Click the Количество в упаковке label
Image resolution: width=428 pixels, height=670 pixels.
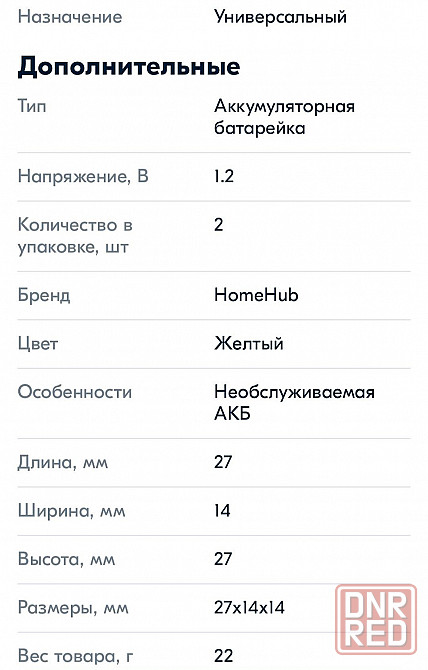pyautogui.click(x=75, y=236)
